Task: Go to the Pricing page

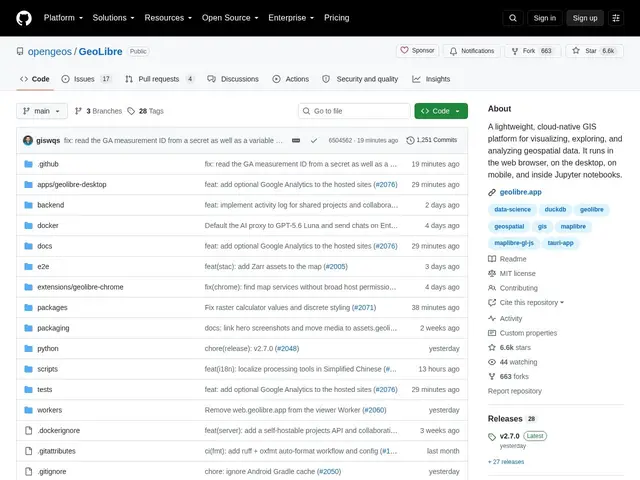Action: pyautogui.click(x=337, y=18)
